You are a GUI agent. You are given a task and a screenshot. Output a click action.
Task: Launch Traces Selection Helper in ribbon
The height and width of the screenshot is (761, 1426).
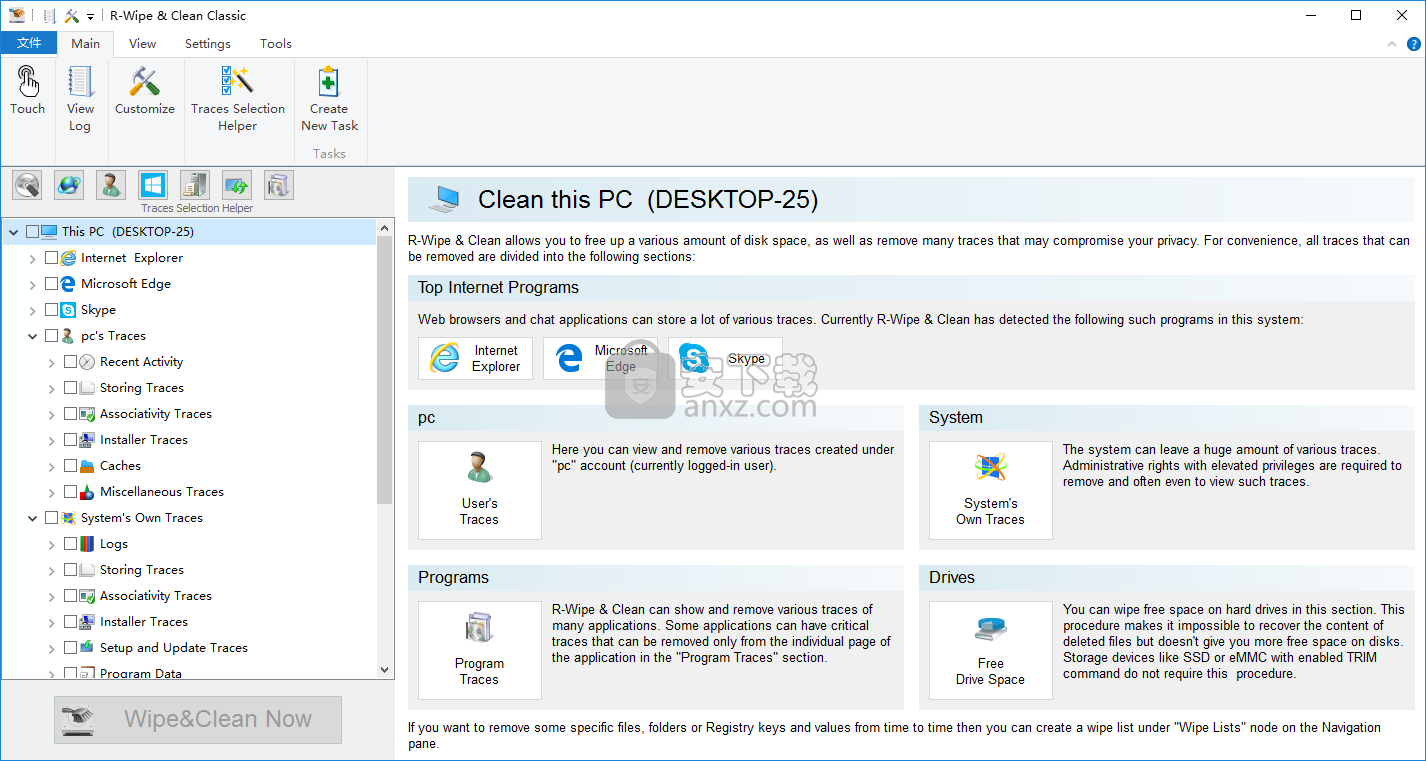(x=238, y=99)
